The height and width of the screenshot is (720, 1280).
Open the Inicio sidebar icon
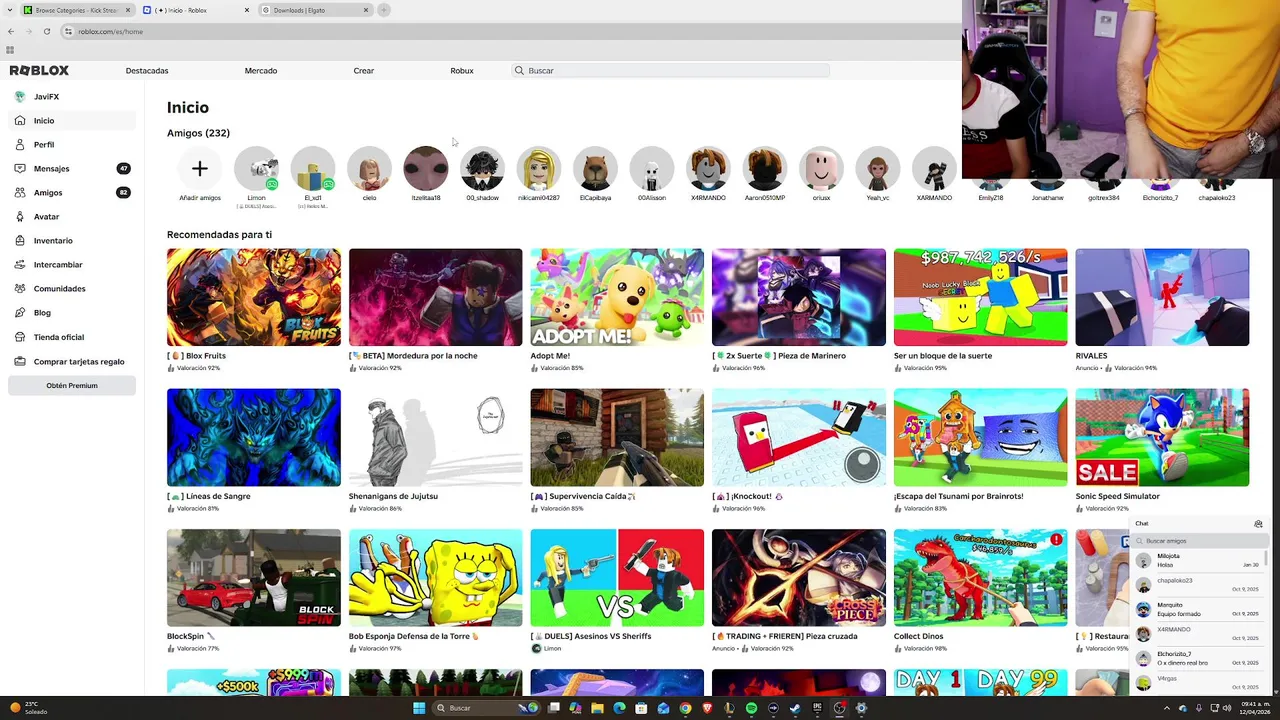click(x=20, y=121)
